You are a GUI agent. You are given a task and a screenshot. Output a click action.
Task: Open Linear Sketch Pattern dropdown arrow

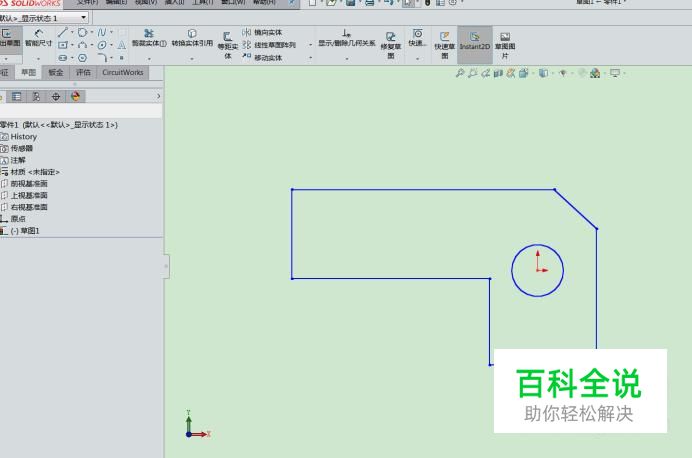point(310,45)
